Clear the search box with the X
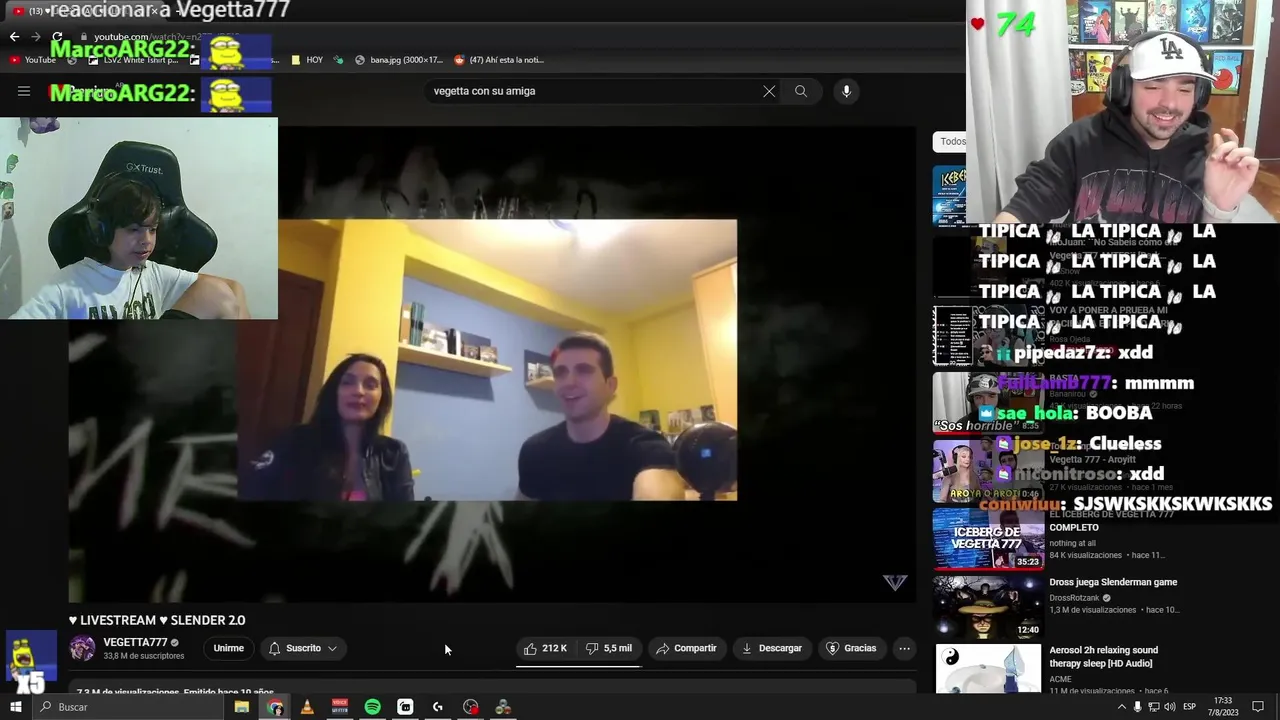The width and height of the screenshot is (1280, 720). 769,91
